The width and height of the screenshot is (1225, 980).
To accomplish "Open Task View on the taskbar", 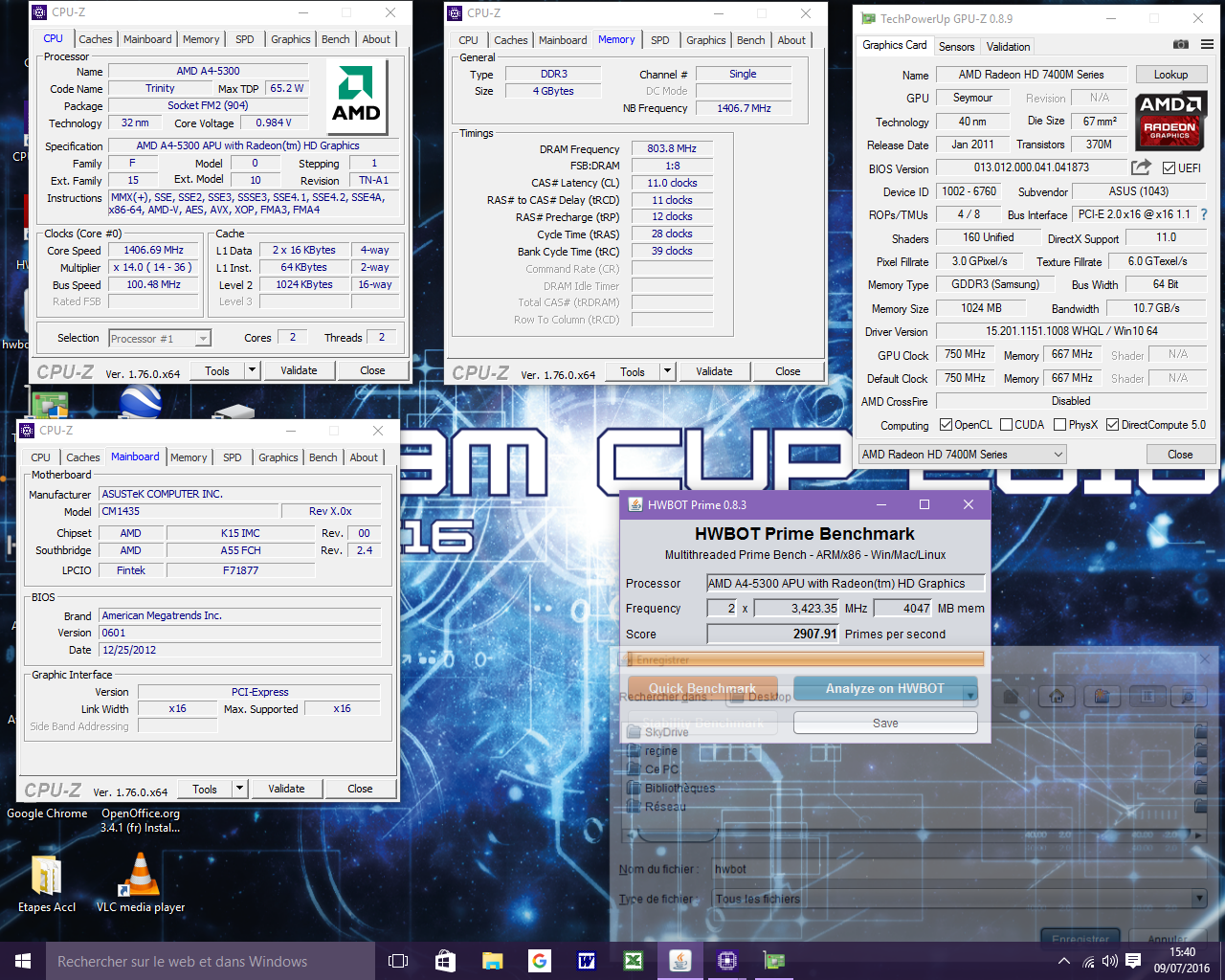I will [x=398, y=961].
